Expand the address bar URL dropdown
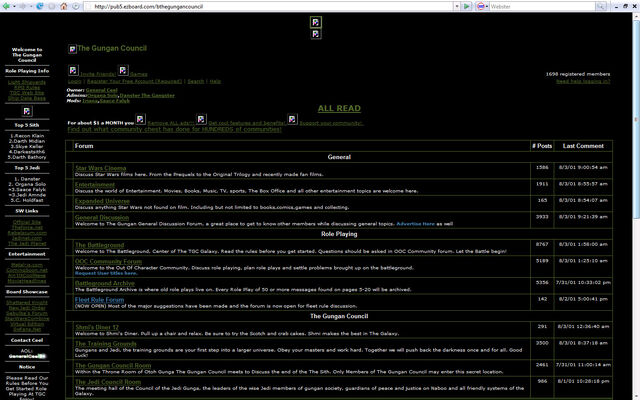The width and height of the screenshot is (640, 400). (457, 6)
